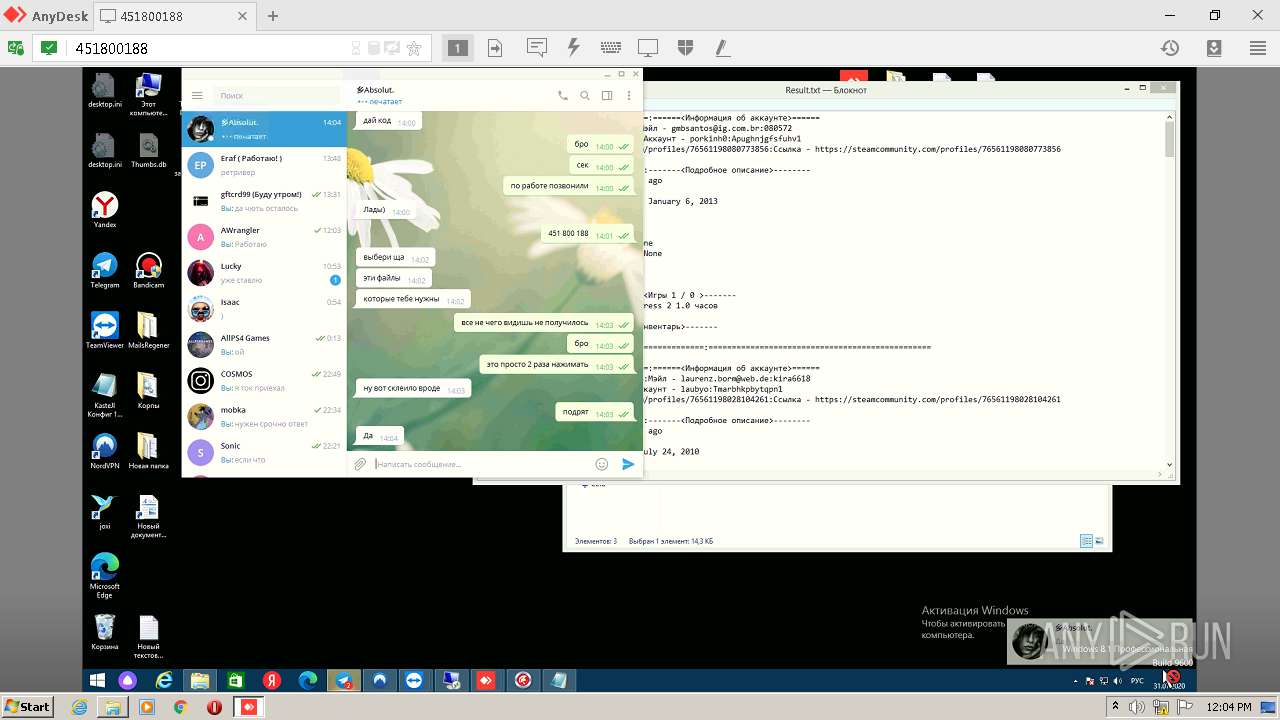Open the AnyDesk main hamburger menu

pyautogui.click(x=1257, y=47)
